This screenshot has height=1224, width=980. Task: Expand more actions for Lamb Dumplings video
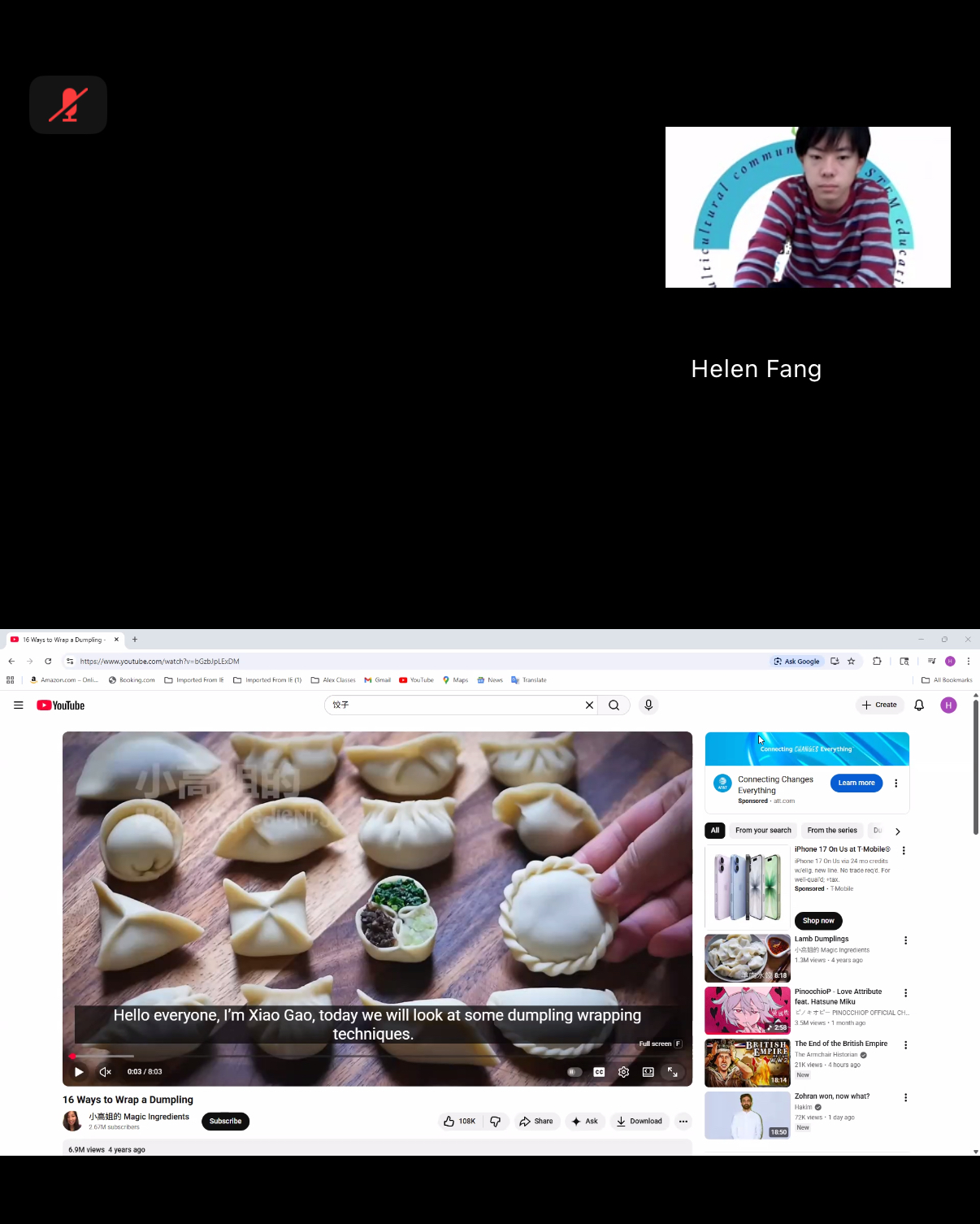(905, 940)
